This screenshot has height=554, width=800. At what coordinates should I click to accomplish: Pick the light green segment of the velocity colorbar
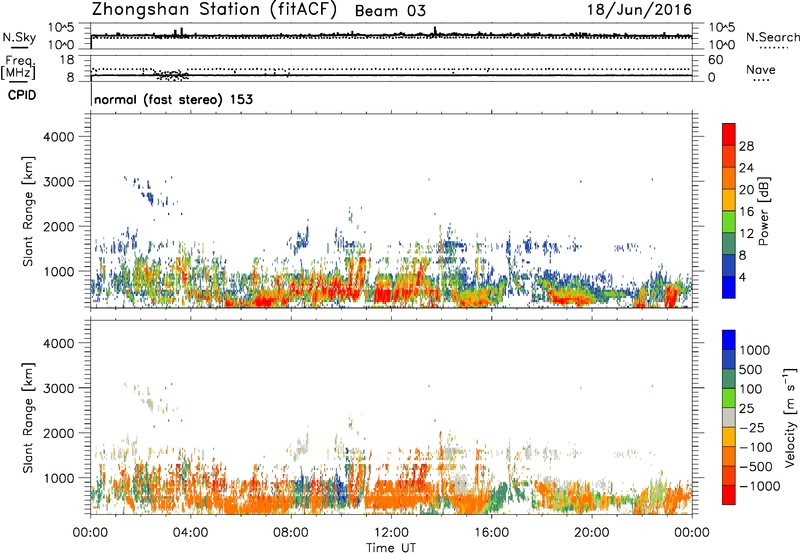click(x=729, y=398)
